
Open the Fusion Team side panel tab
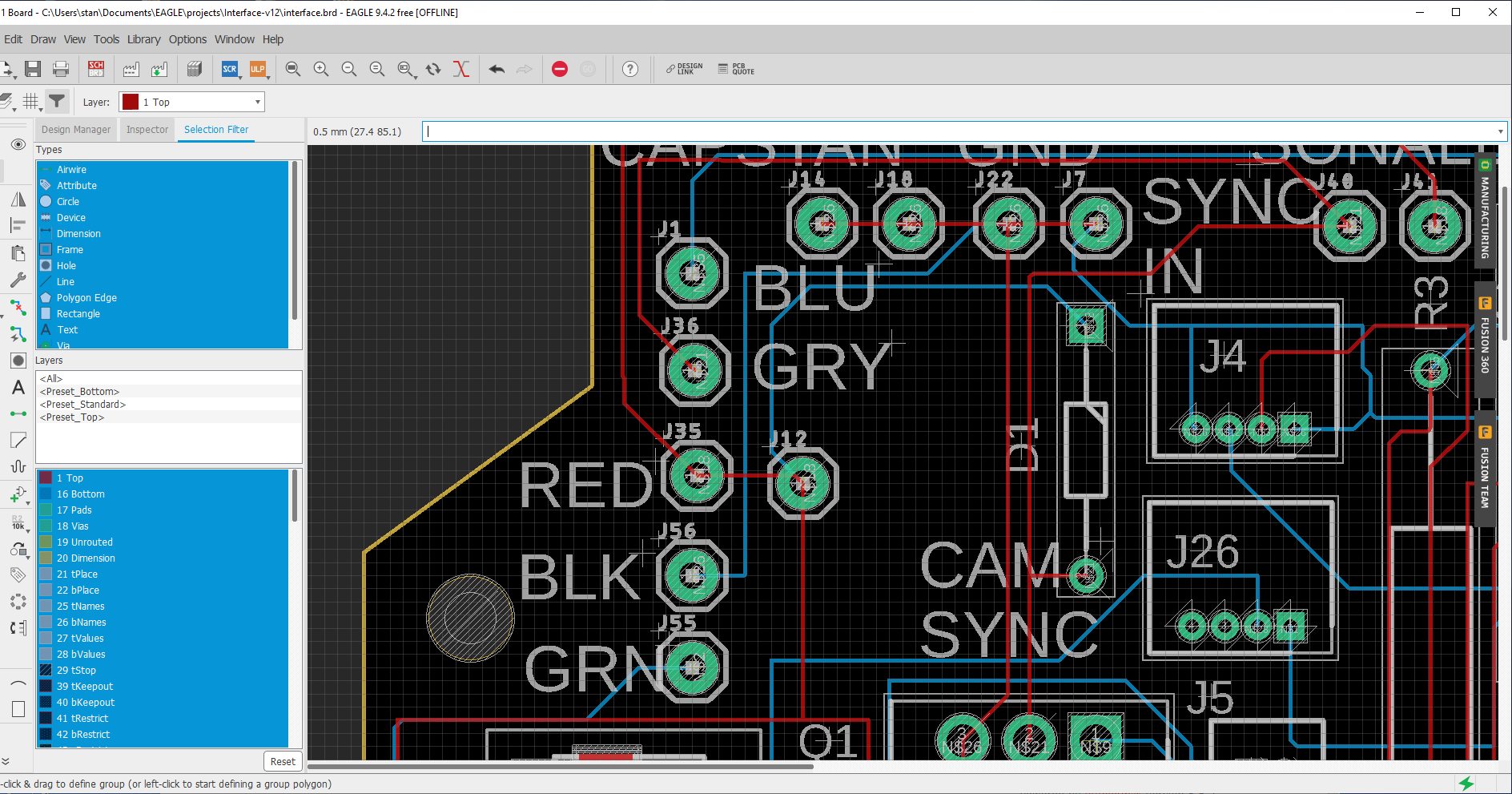point(1485,469)
